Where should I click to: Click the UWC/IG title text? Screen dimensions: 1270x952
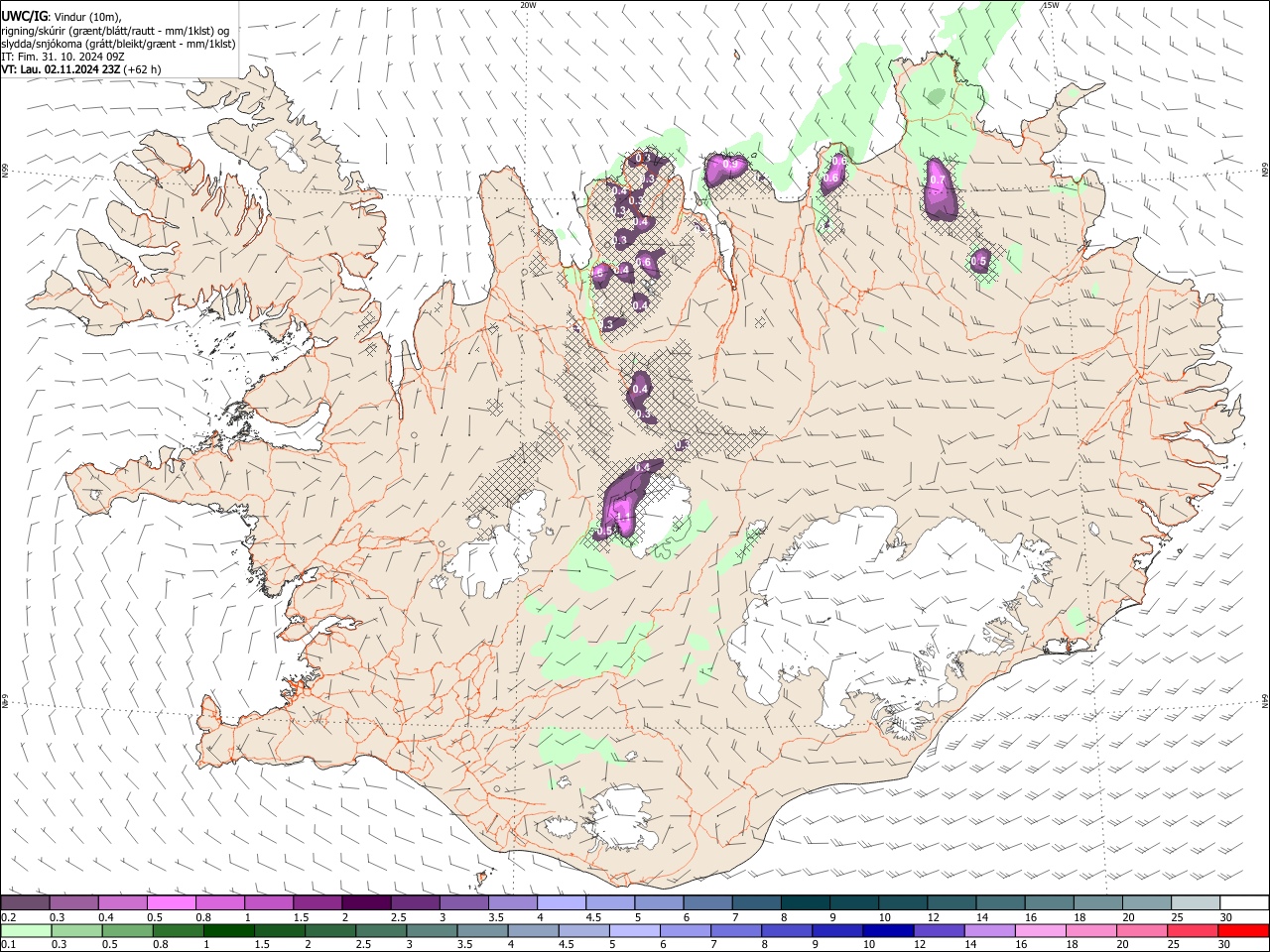point(24,16)
